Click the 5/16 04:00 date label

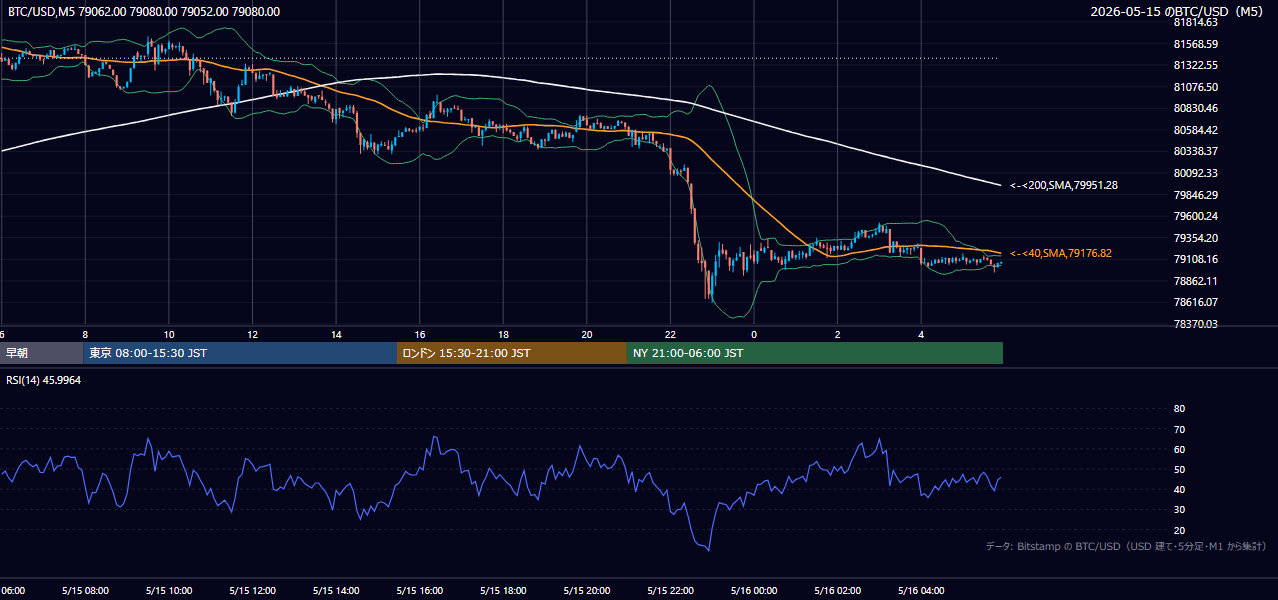(921, 591)
